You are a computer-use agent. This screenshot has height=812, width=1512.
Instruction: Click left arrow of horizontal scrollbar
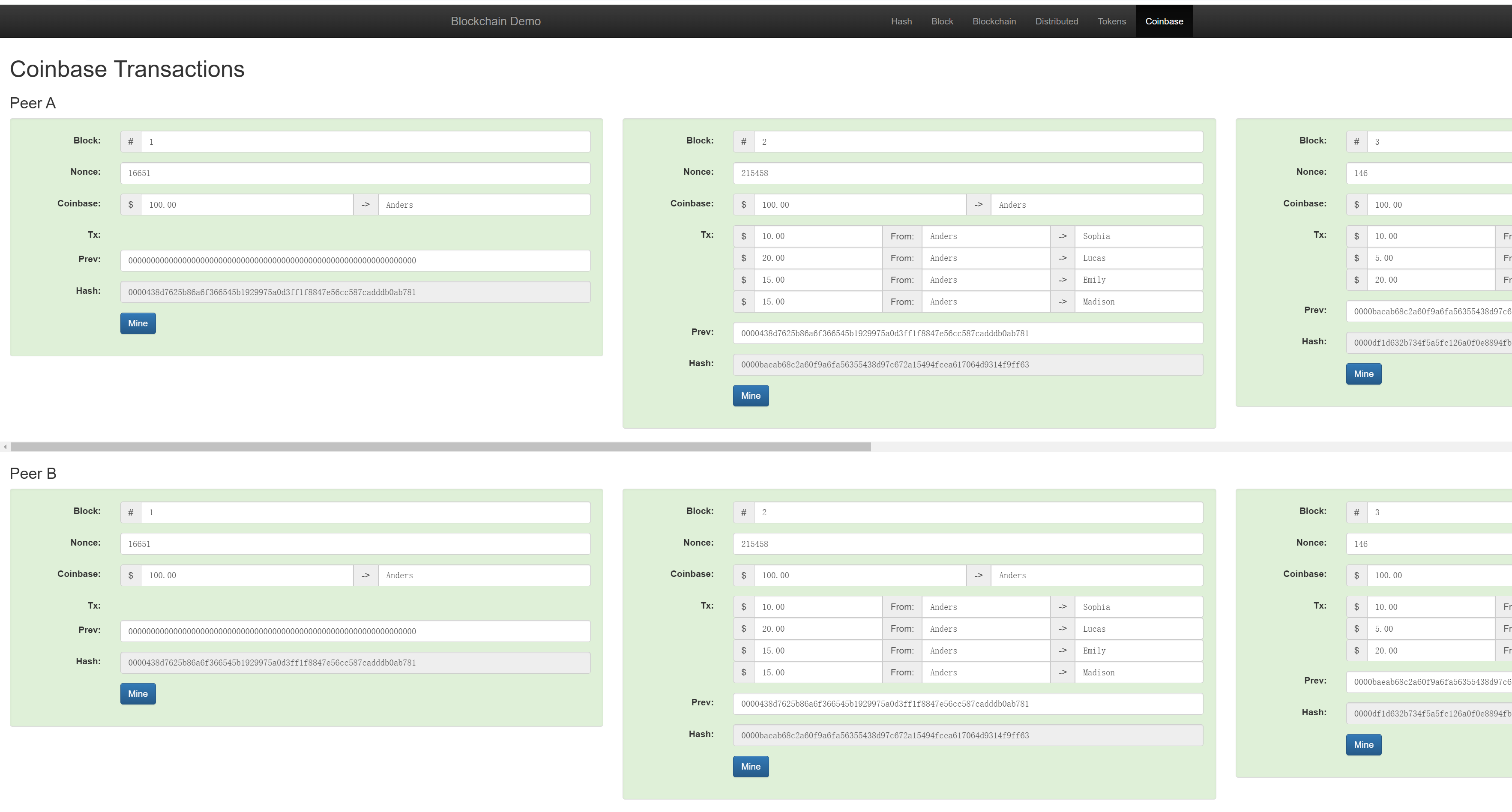[5, 447]
